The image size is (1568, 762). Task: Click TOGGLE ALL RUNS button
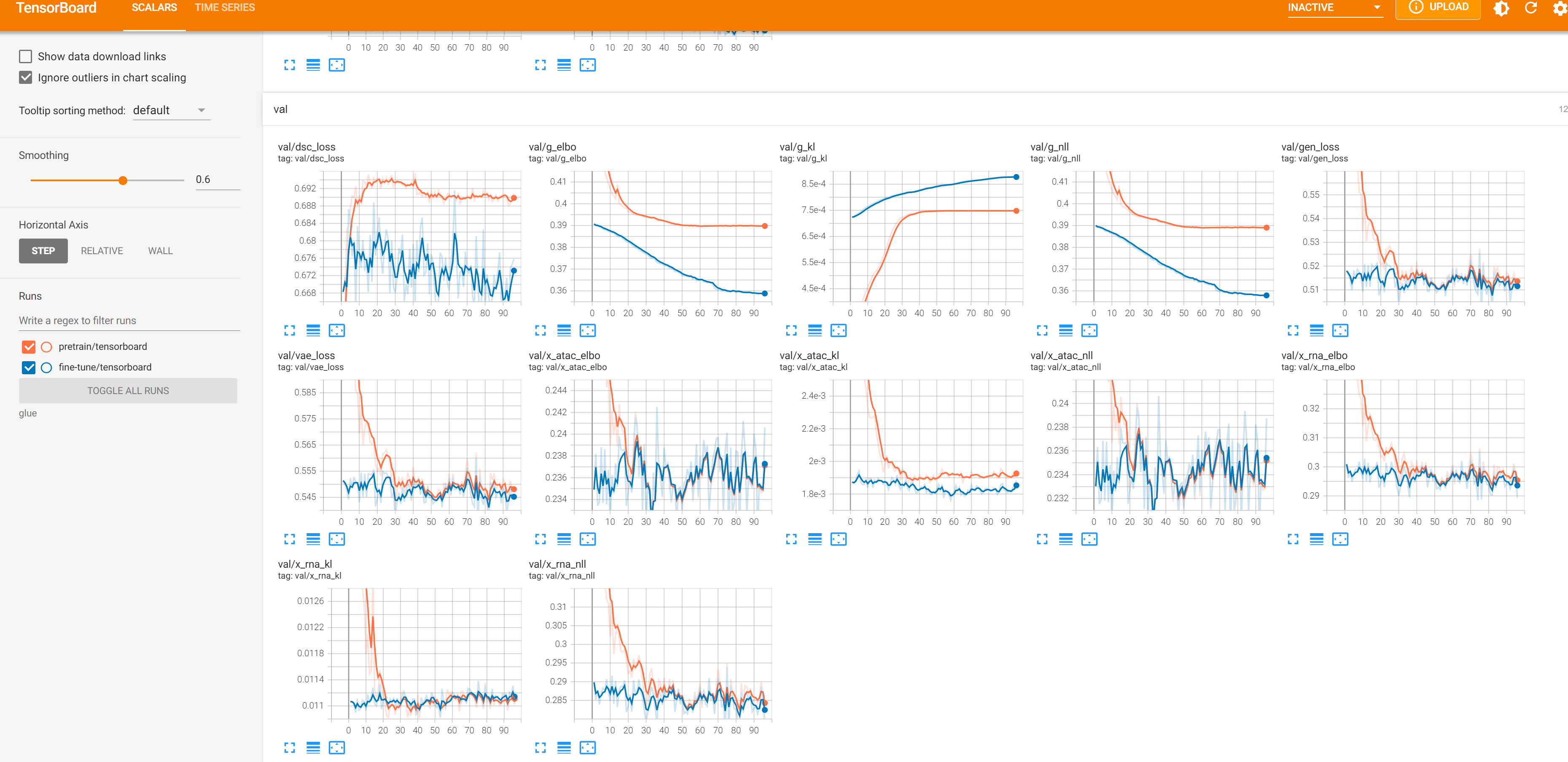128,391
